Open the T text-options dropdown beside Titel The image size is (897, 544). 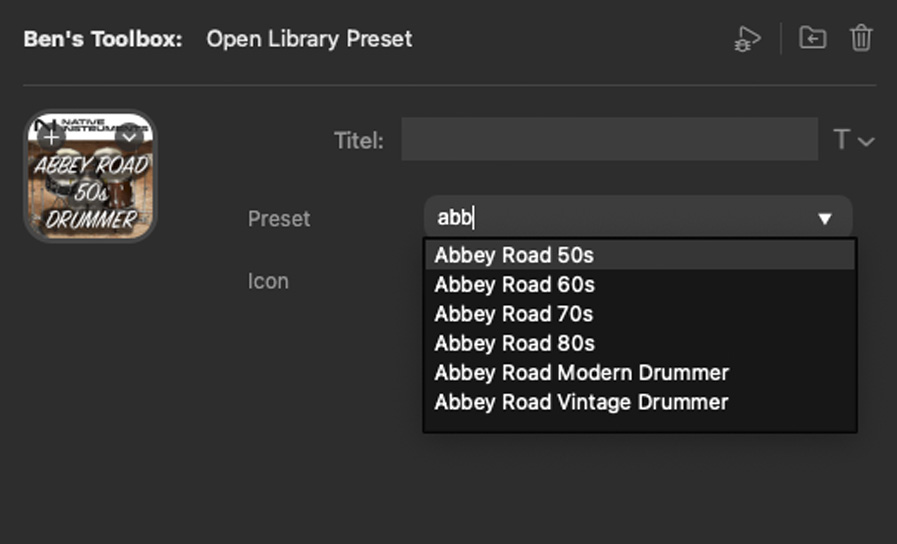click(x=853, y=140)
